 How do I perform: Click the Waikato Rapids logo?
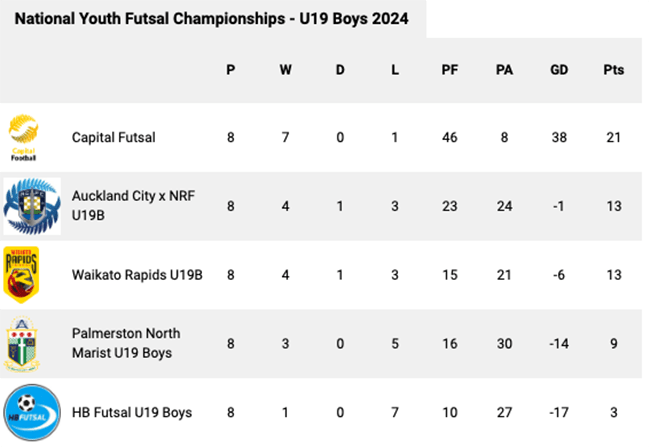(x=22, y=274)
